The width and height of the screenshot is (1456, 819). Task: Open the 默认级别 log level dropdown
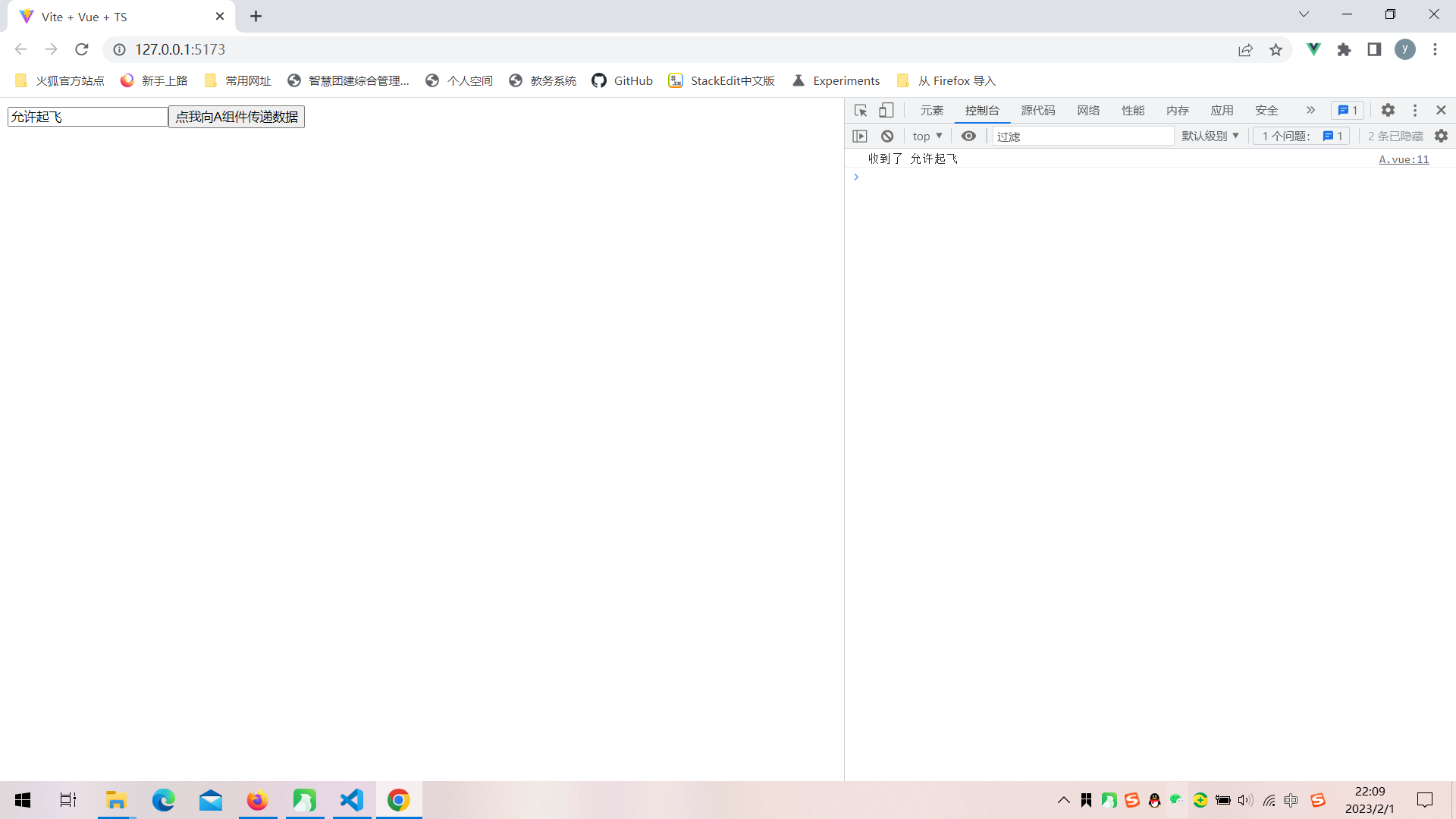tap(1210, 136)
